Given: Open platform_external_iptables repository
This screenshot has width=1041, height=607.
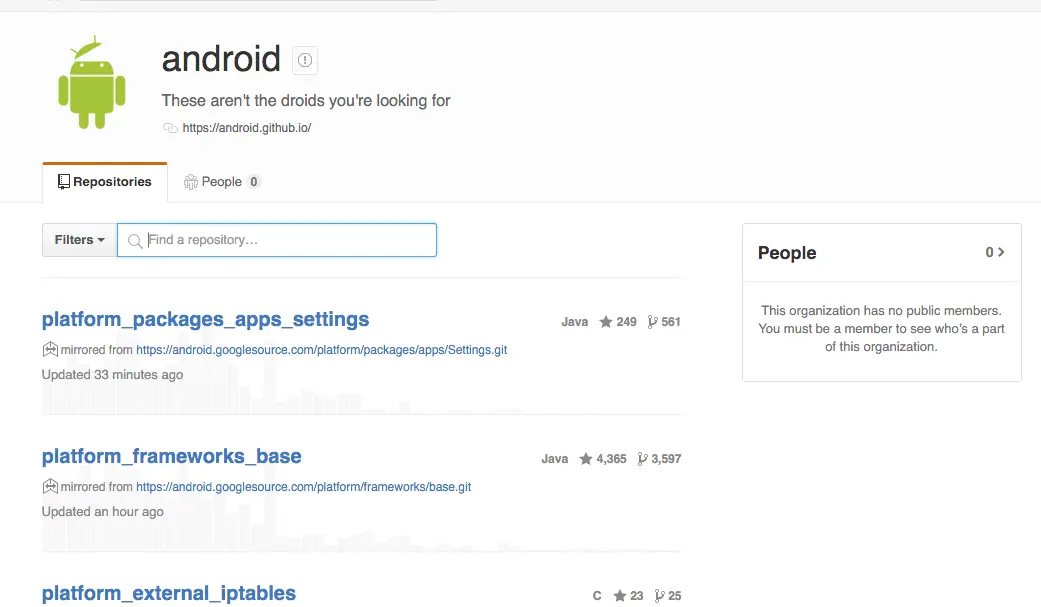Looking at the screenshot, I should click(169, 593).
